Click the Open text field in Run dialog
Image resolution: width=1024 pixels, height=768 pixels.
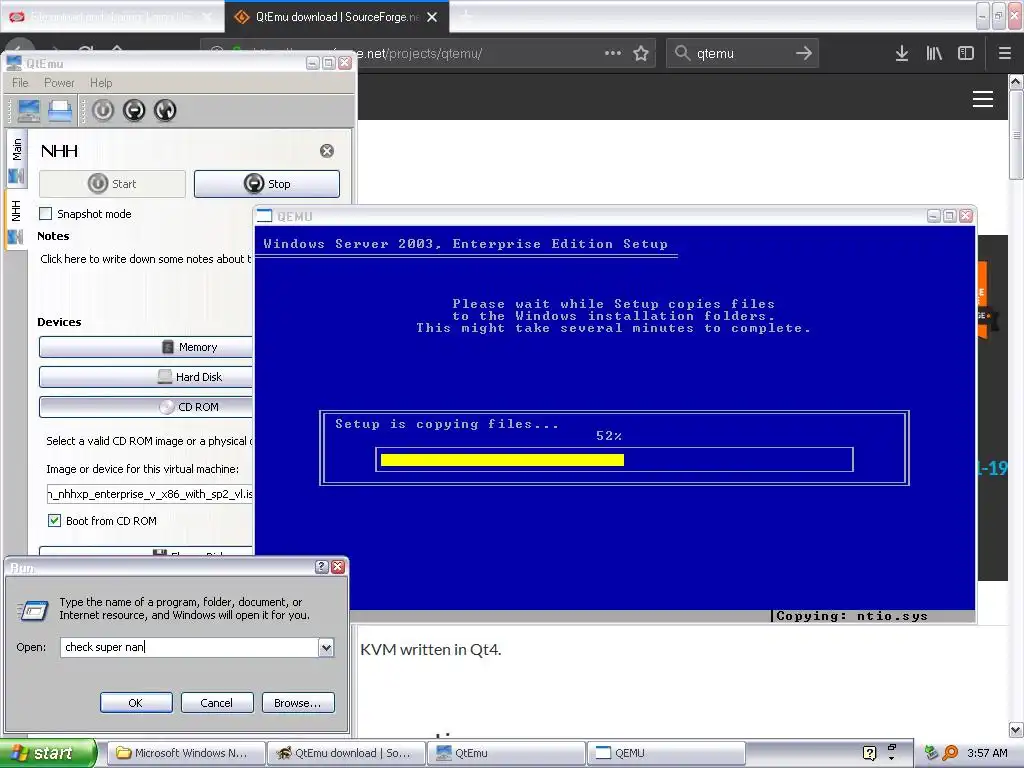(189, 647)
